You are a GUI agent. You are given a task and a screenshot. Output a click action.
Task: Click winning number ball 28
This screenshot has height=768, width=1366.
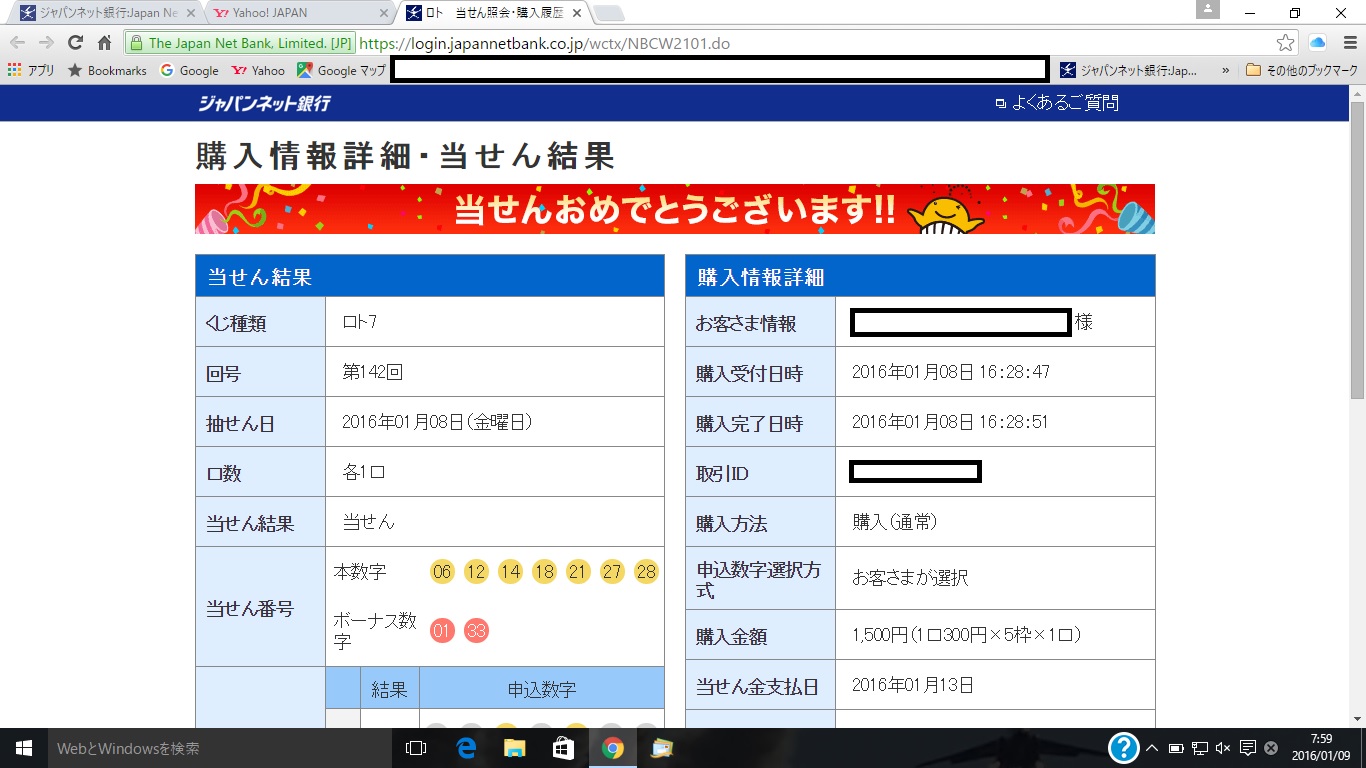click(x=646, y=572)
